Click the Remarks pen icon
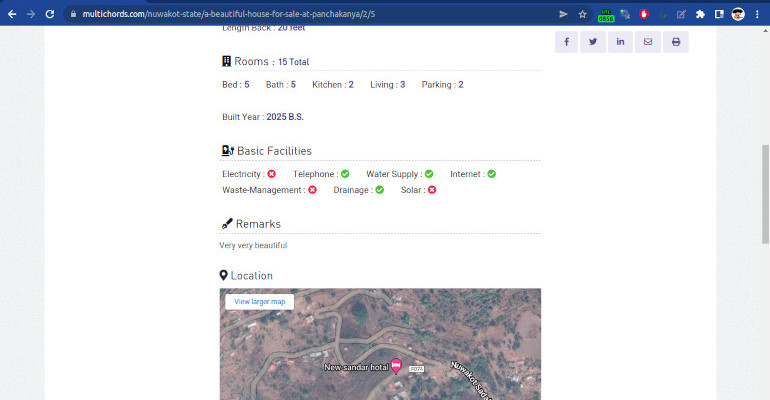Image resolution: width=770 pixels, height=400 pixels. click(227, 224)
